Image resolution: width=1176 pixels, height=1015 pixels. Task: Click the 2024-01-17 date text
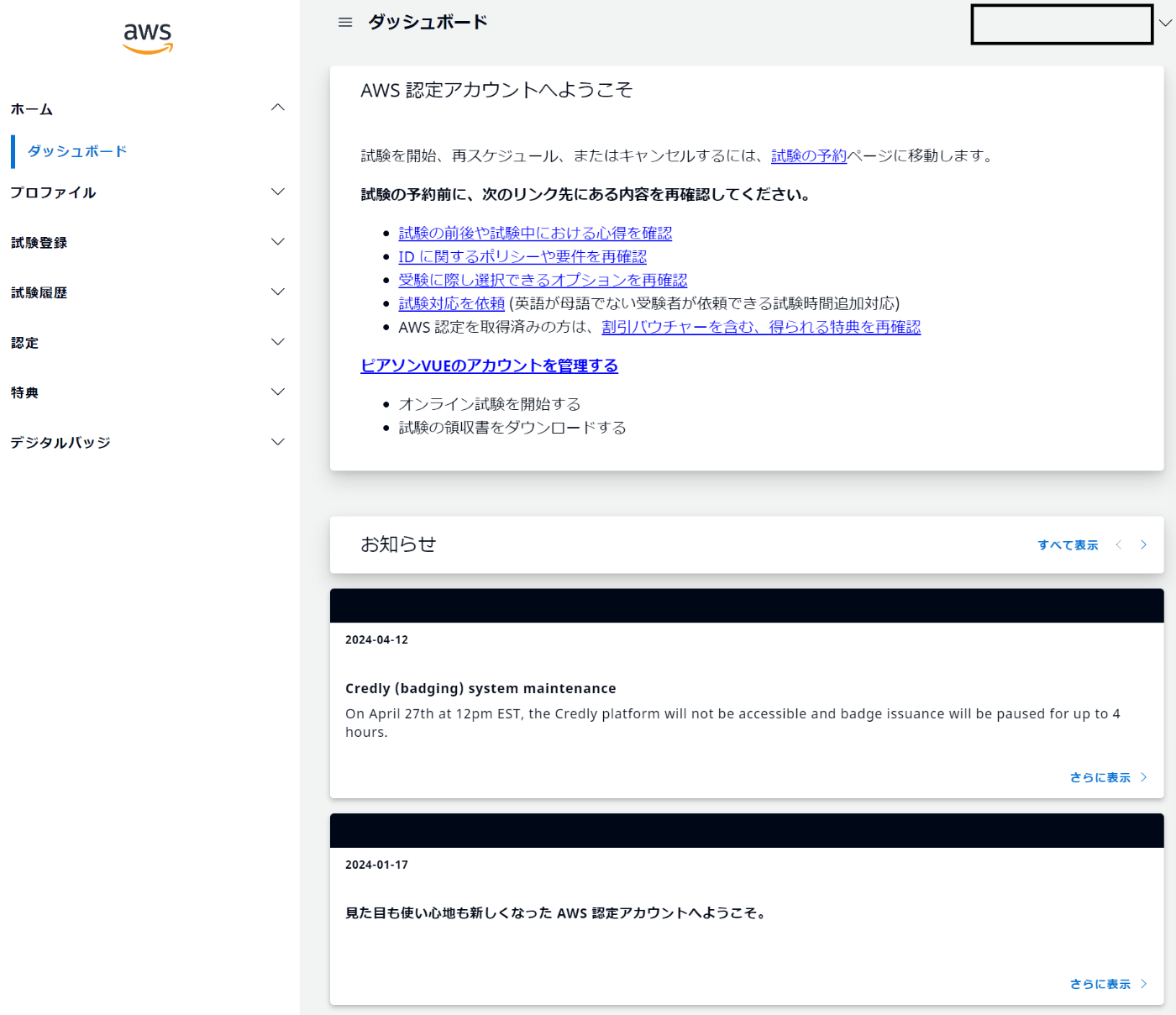point(376,865)
